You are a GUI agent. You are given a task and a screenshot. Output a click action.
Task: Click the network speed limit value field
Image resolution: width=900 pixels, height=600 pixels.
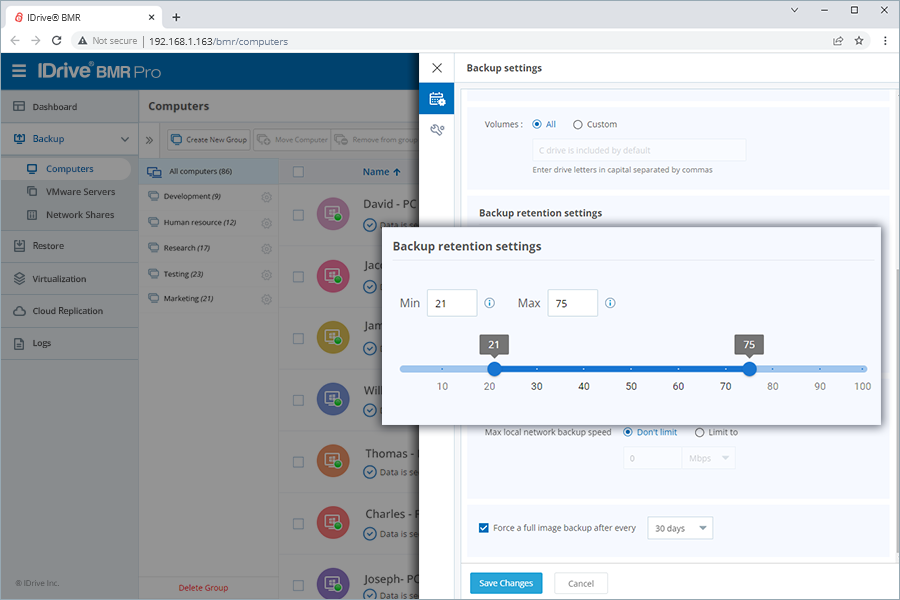652,458
